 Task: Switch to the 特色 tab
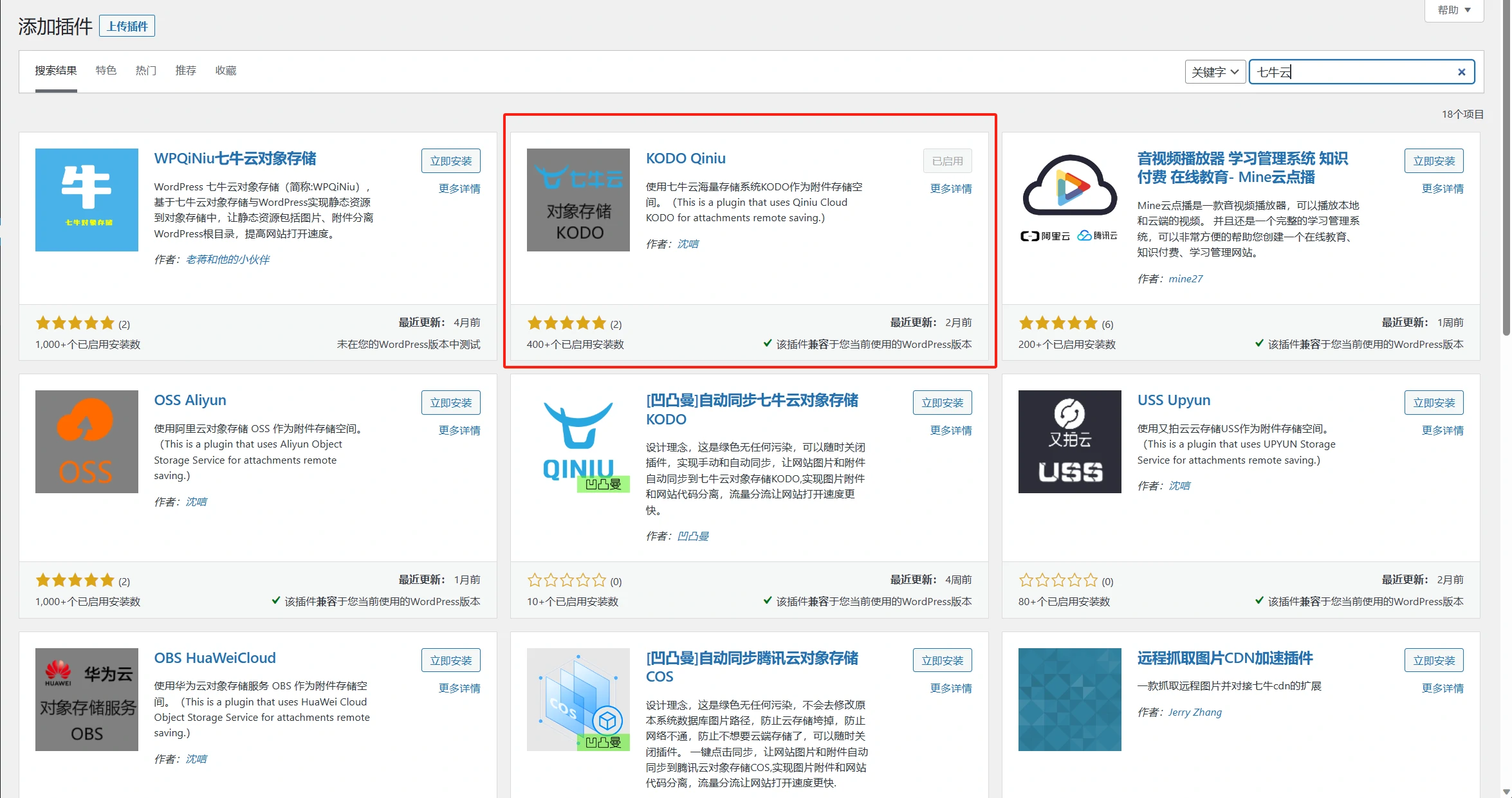(x=106, y=71)
